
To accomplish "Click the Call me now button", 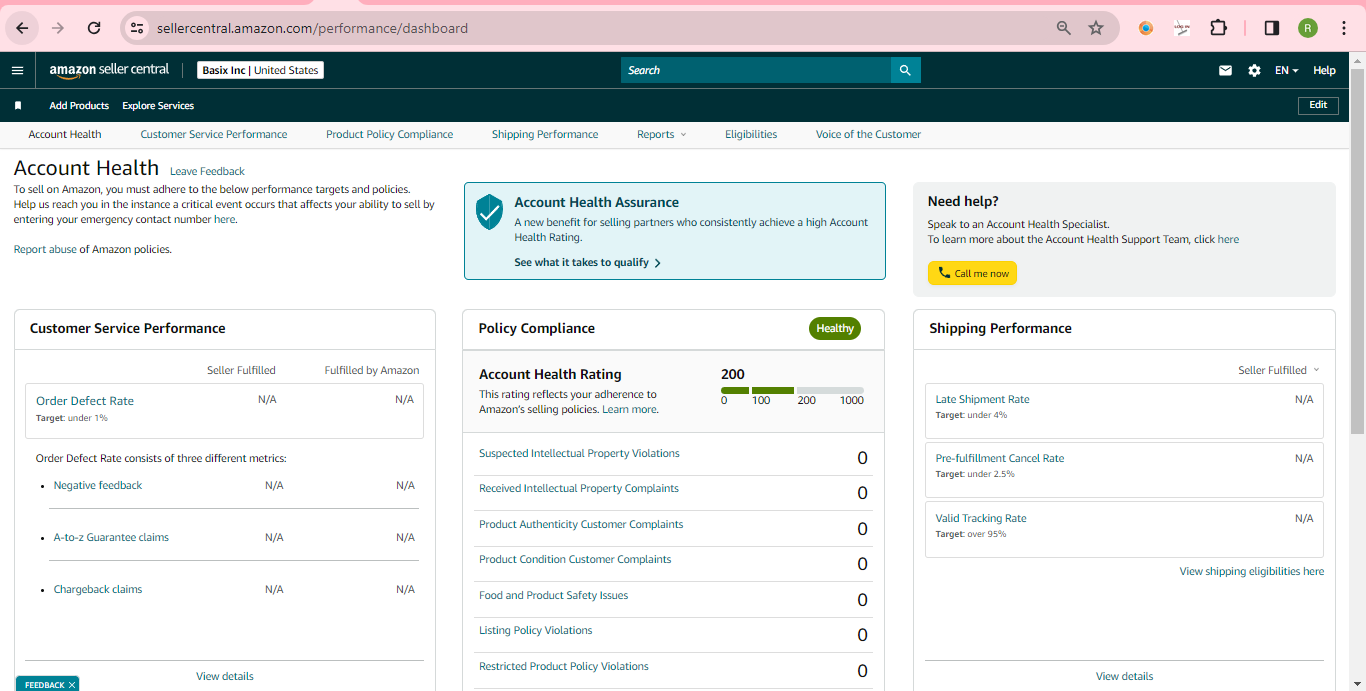I will point(972,273).
